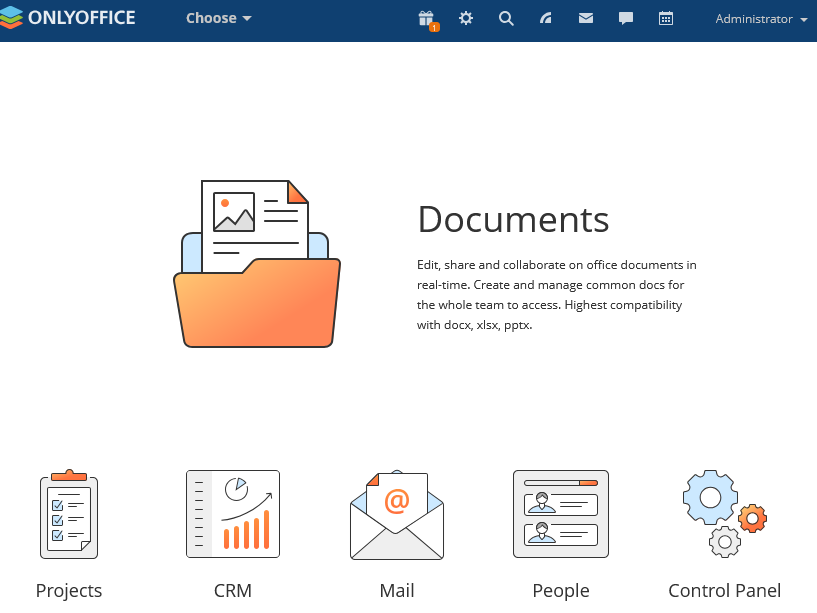The height and width of the screenshot is (613, 817).
Task: Open the chat talk bubble icon
Action: (626, 19)
